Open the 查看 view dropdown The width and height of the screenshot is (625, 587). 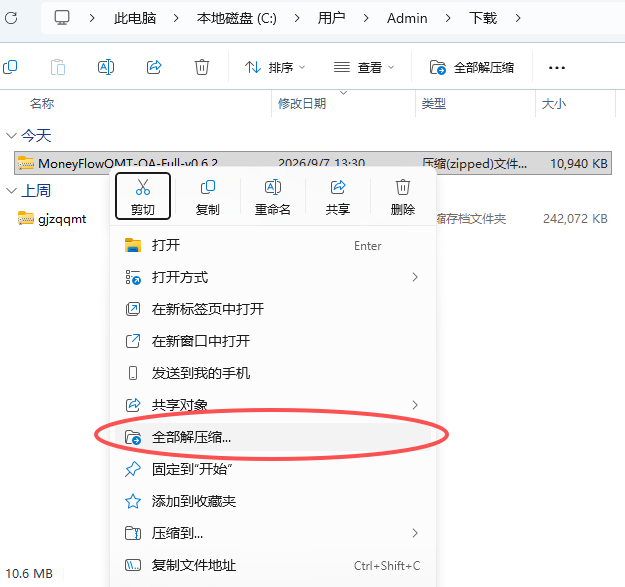(364, 67)
